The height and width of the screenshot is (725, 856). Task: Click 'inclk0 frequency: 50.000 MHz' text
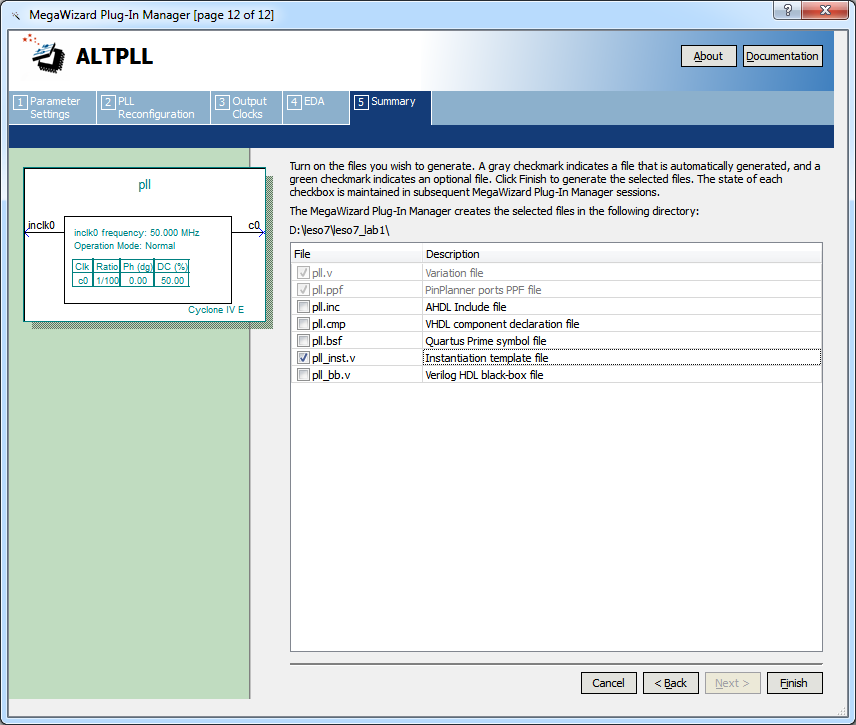tap(136, 233)
